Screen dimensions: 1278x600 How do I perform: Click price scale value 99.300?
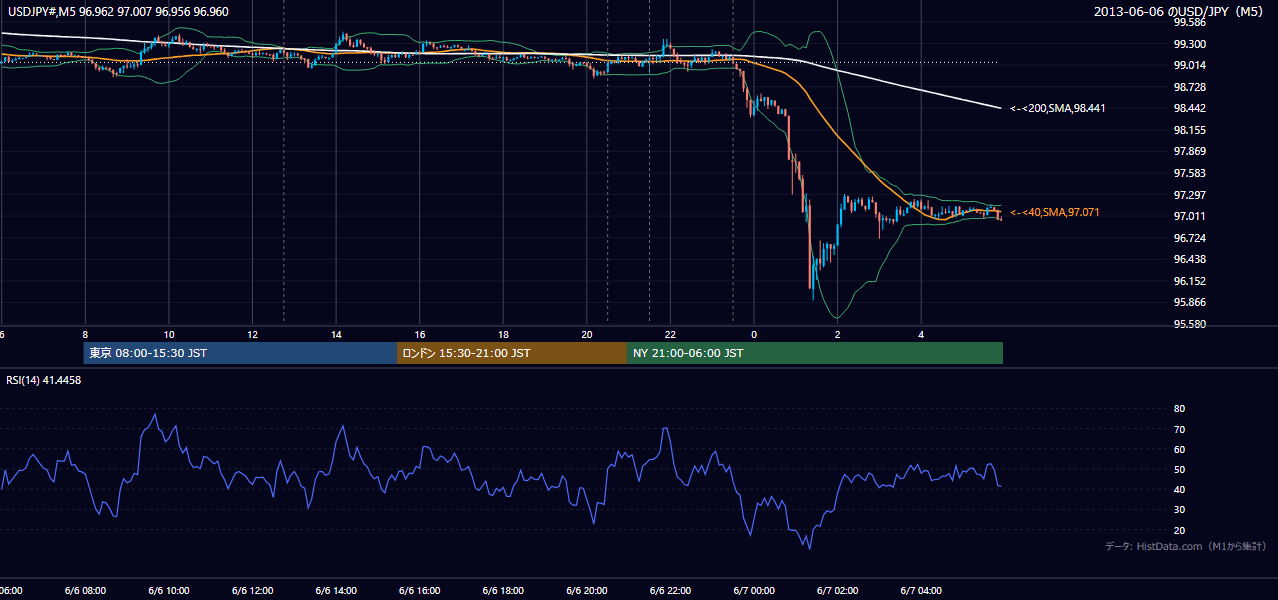click(x=1189, y=44)
